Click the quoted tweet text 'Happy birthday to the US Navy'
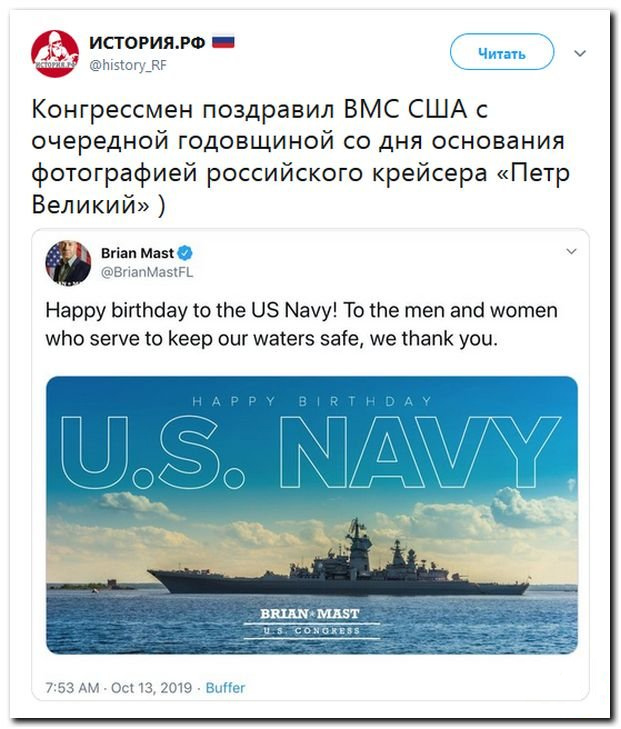Viewport: 621px width, 729px height. (x=301, y=324)
